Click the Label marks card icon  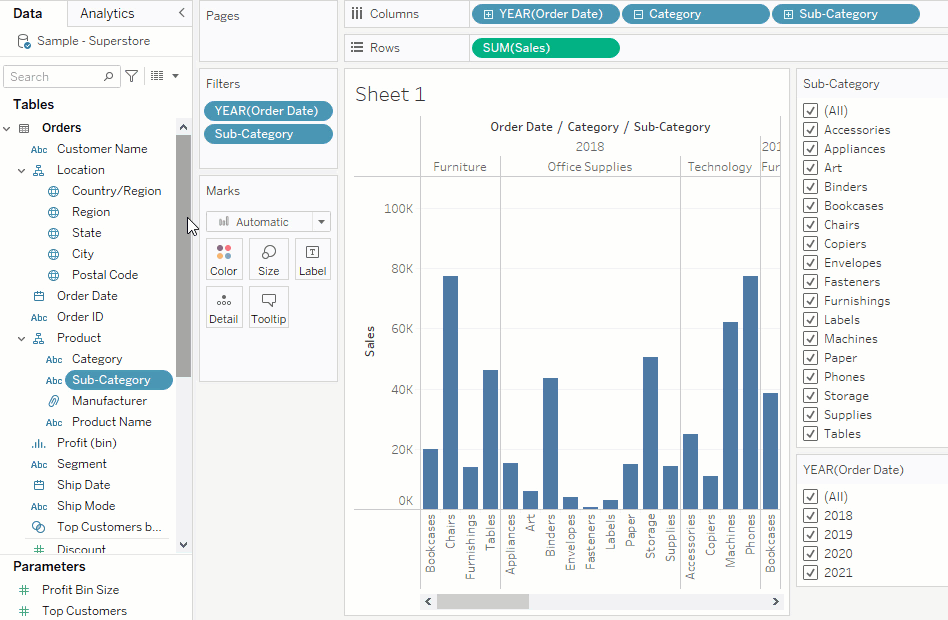pos(312,258)
